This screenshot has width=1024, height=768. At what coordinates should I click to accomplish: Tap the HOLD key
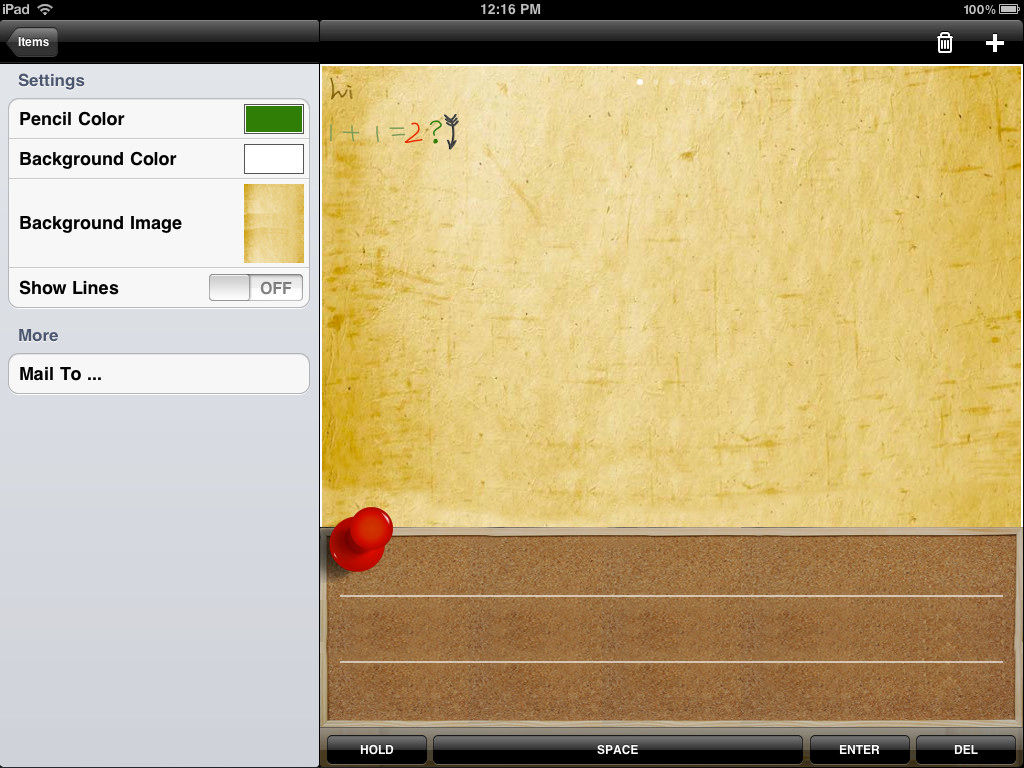coord(377,749)
